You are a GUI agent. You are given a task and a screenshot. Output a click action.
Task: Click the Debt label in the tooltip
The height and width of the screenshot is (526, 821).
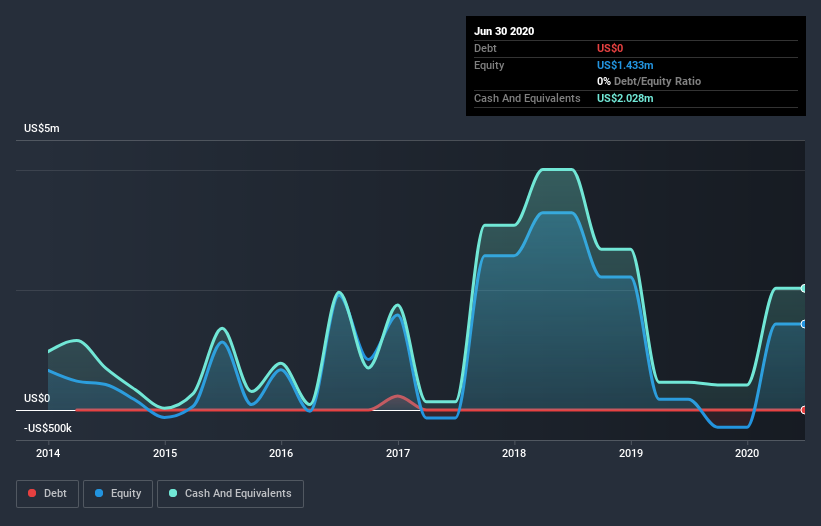coord(485,49)
